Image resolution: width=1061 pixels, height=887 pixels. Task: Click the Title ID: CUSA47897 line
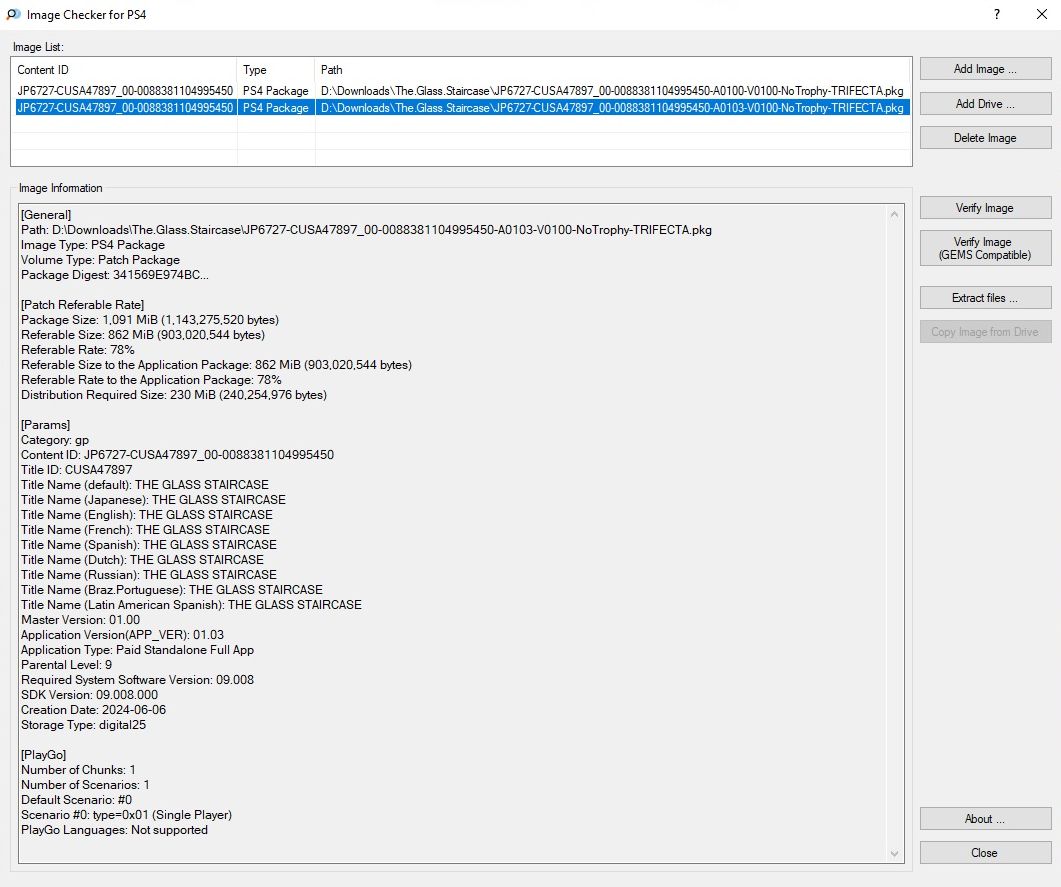click(76, 470)
